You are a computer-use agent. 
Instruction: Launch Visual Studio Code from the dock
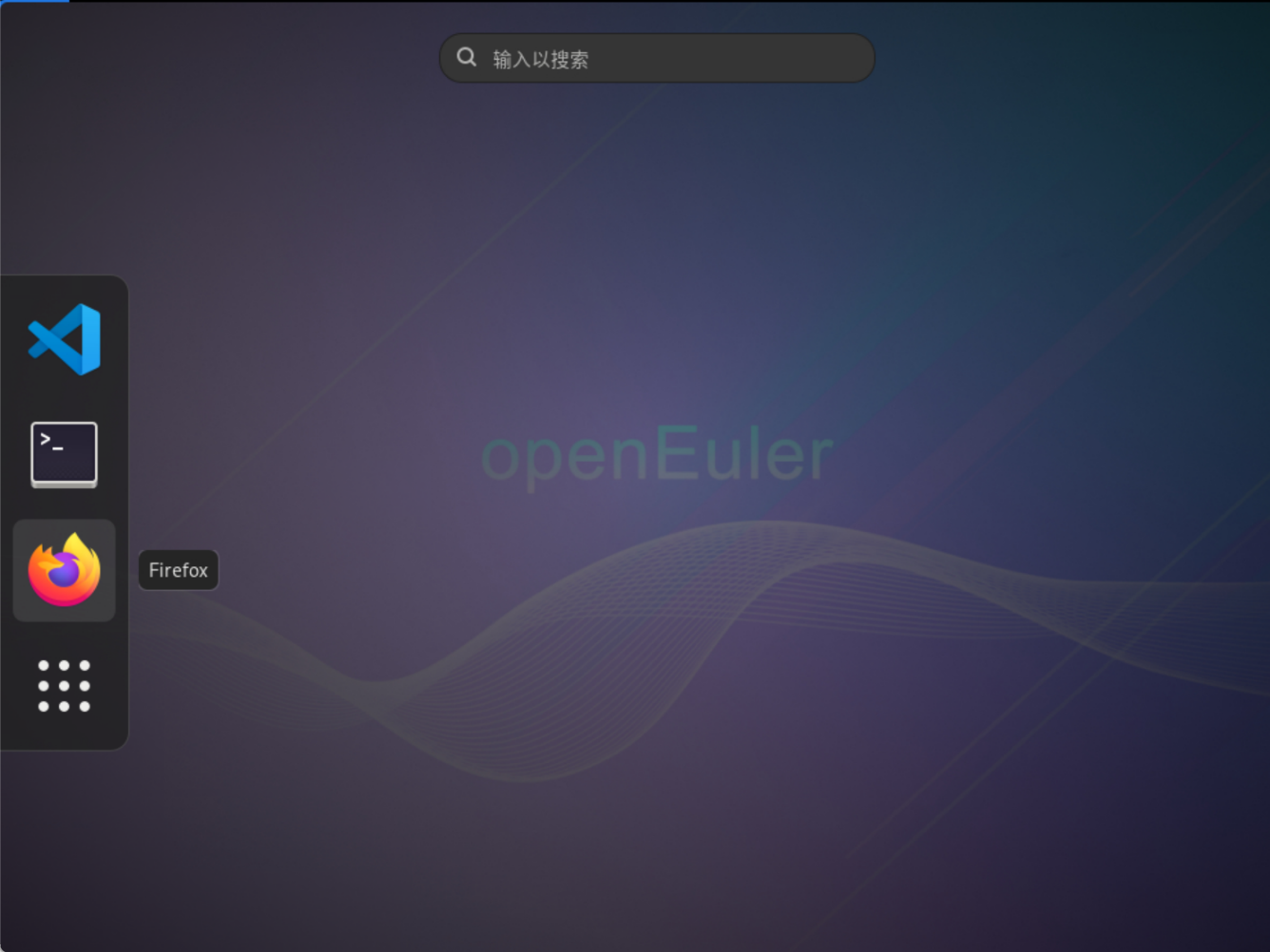pyautogui.click(x=64, y=339)
